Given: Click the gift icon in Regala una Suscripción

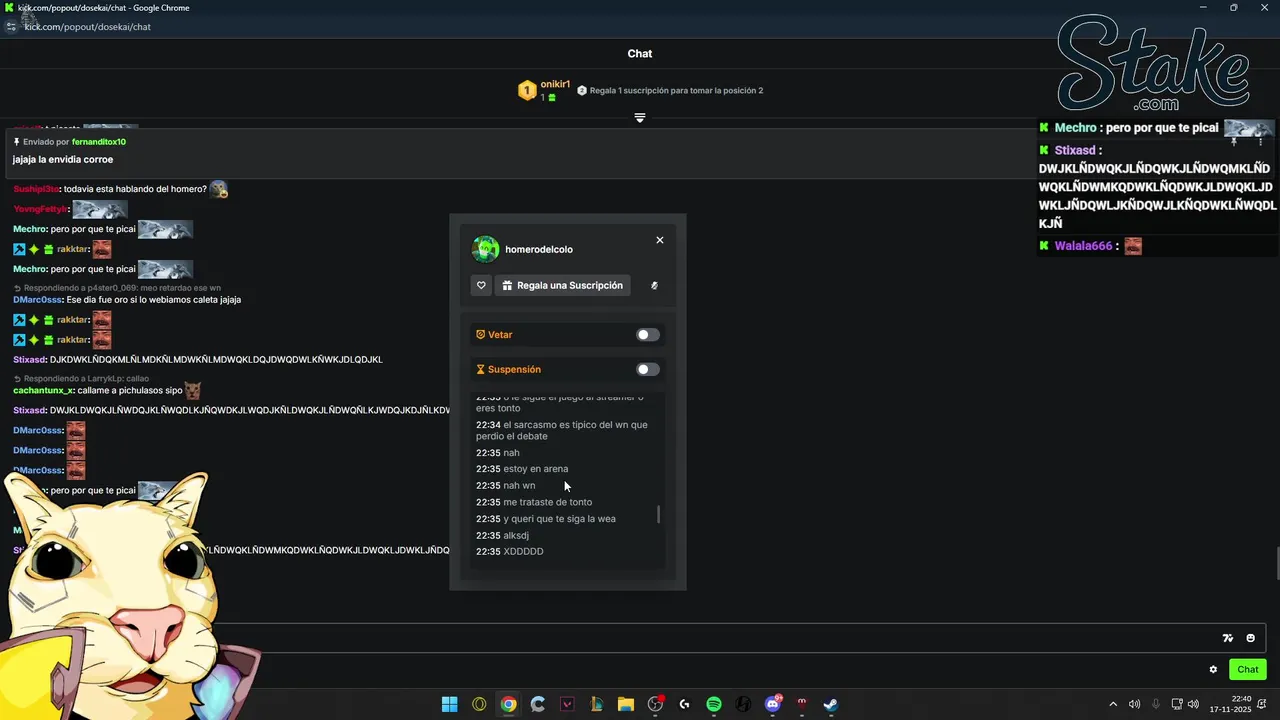Looking at the screenshot, I should point(507,286).
